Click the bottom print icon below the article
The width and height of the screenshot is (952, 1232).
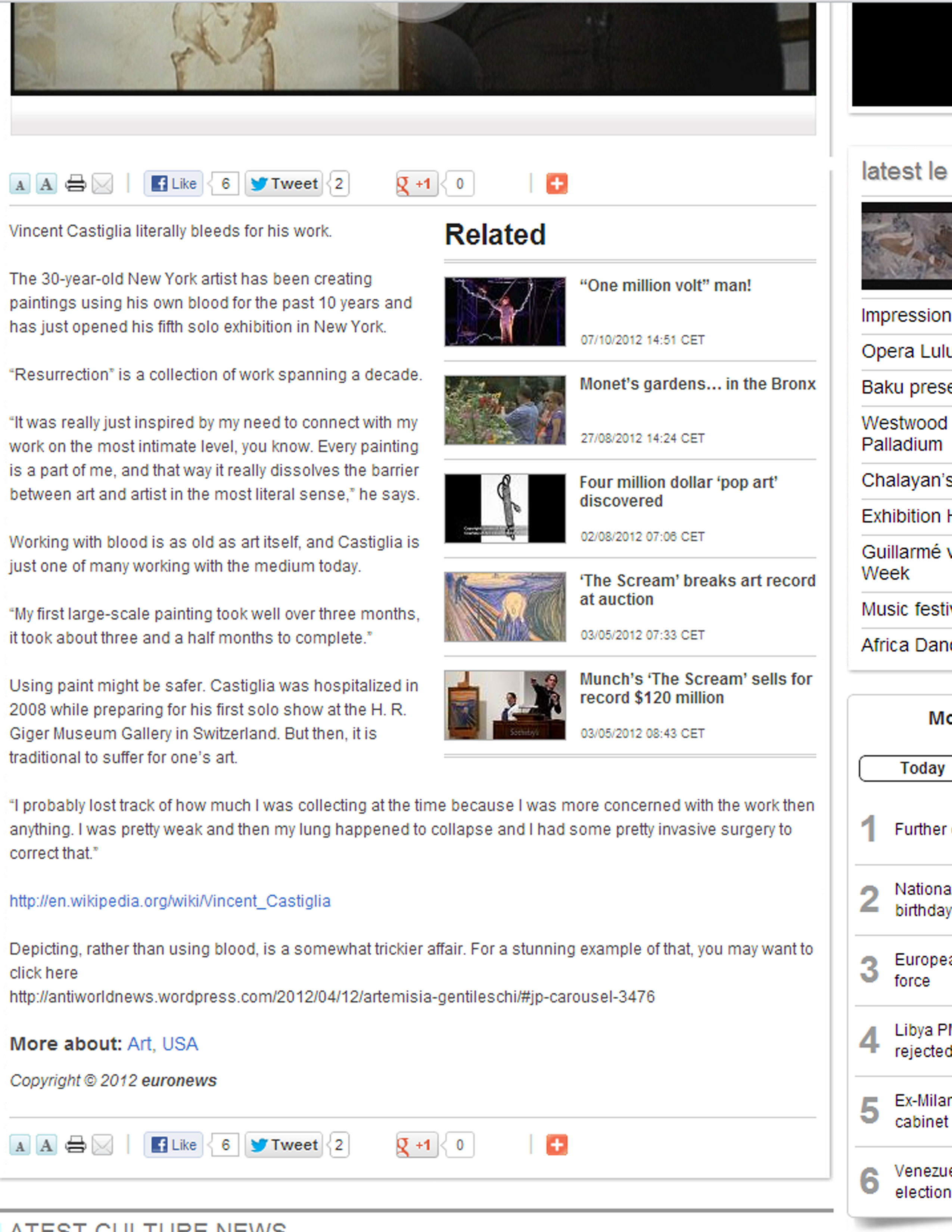pyautogui.click(x=75, y=1145)
